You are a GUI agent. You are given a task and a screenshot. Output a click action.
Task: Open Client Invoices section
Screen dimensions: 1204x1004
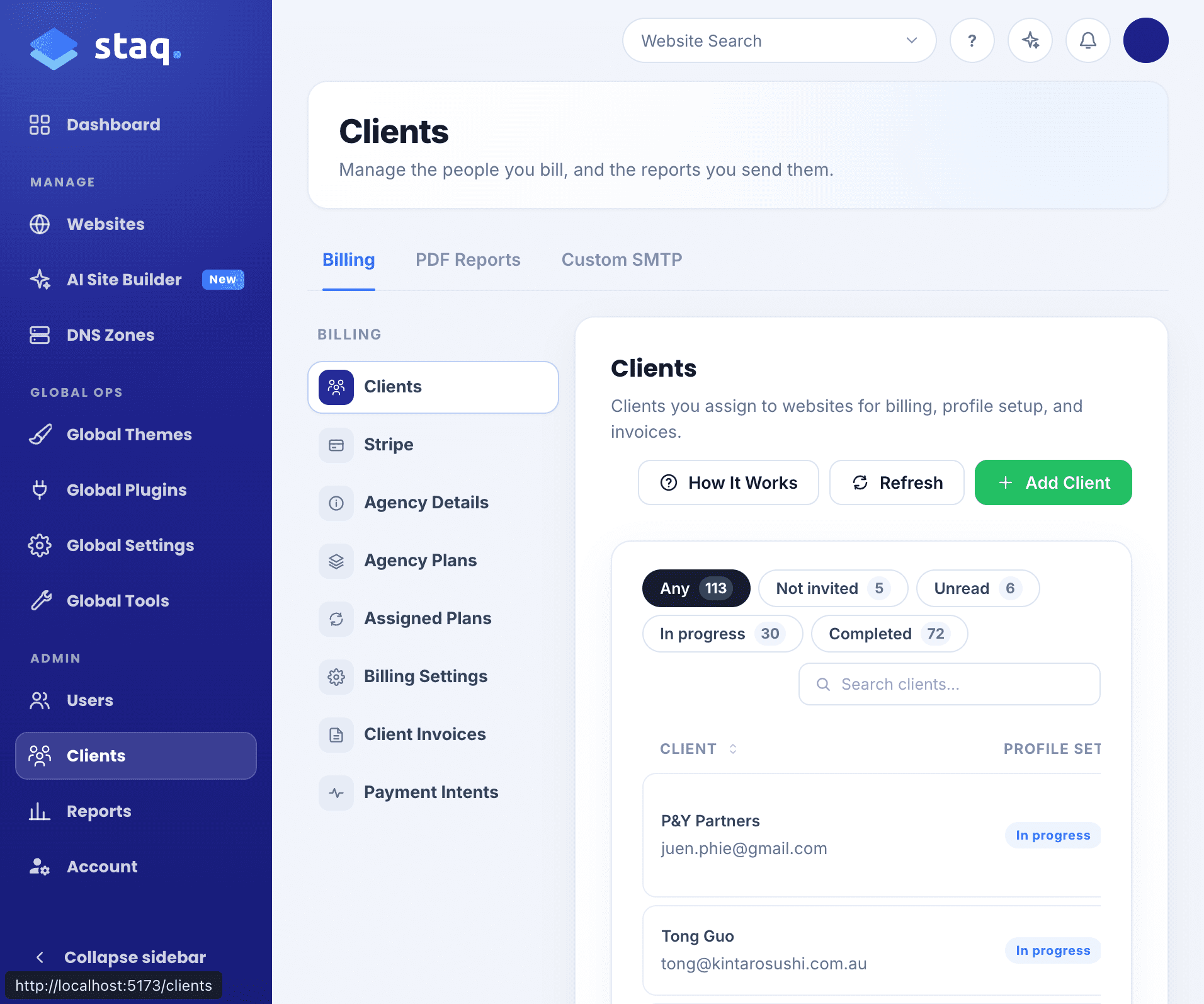[433, 735]
